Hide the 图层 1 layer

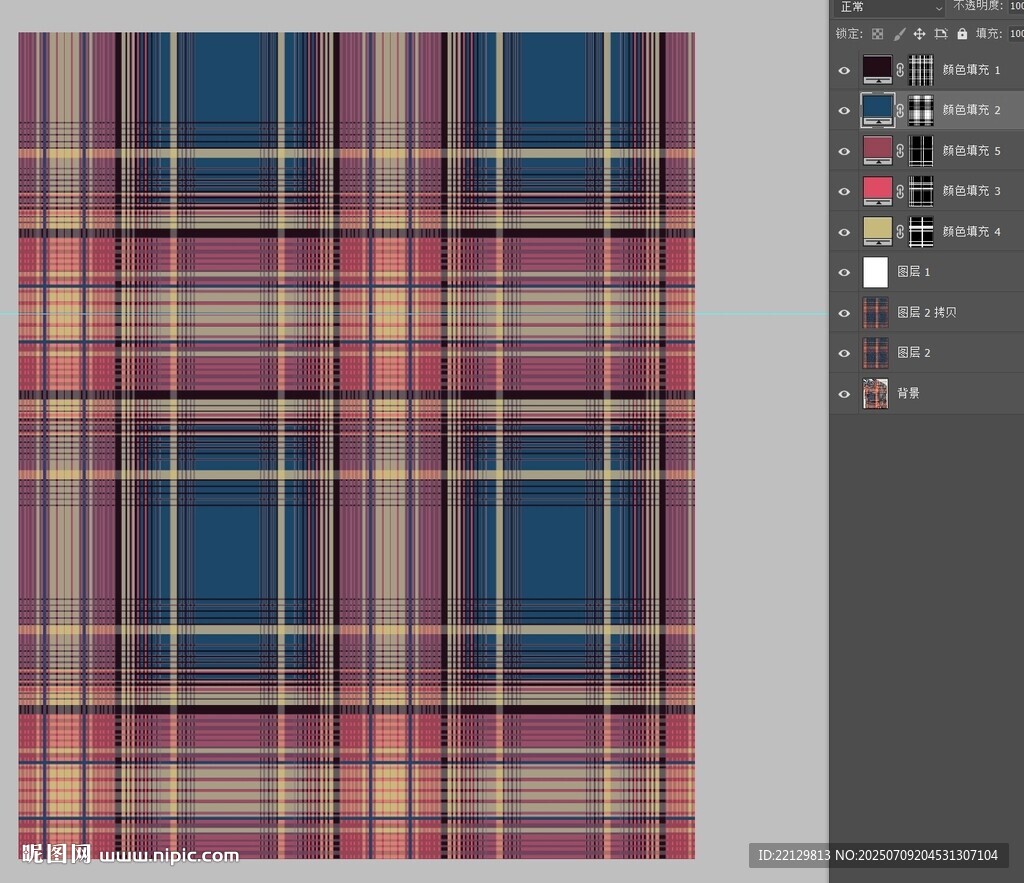pos(844,273)
